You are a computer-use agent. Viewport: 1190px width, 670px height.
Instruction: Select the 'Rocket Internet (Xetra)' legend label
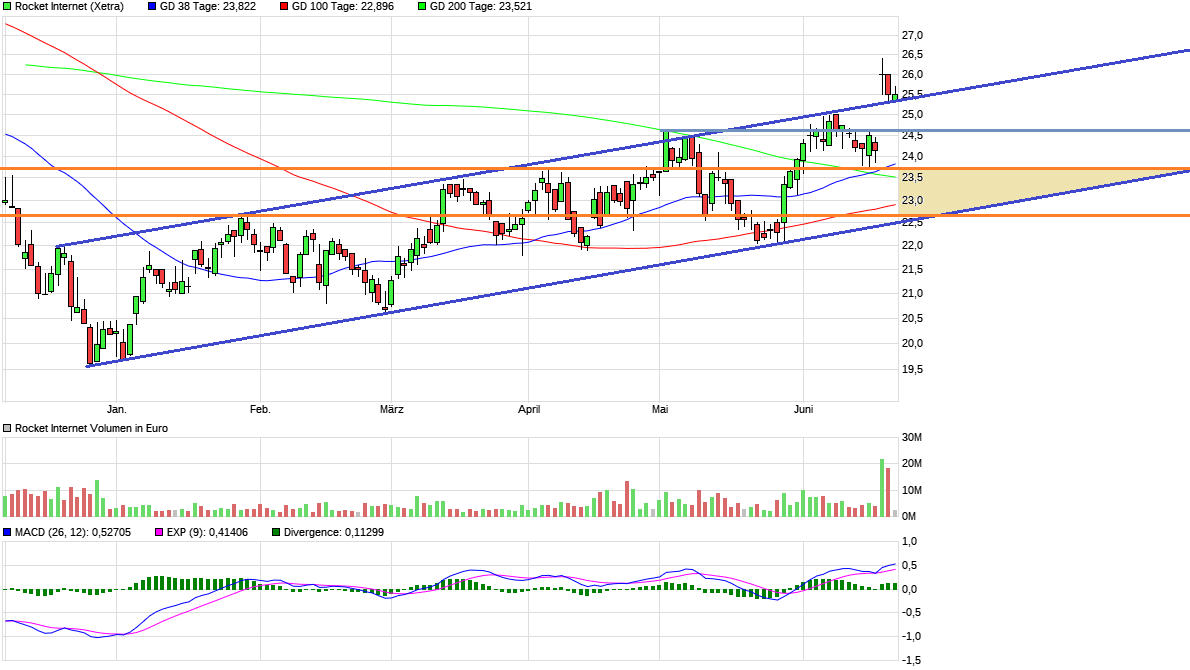tap(69, 6)
